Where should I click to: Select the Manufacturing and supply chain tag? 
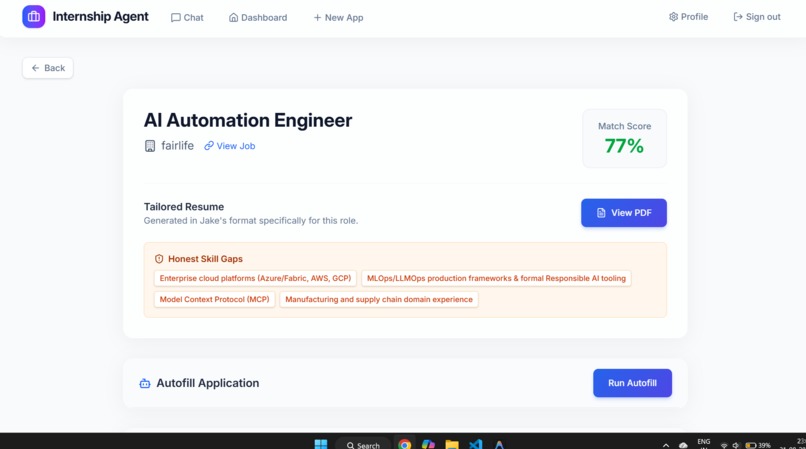click(x=379, y=299)
